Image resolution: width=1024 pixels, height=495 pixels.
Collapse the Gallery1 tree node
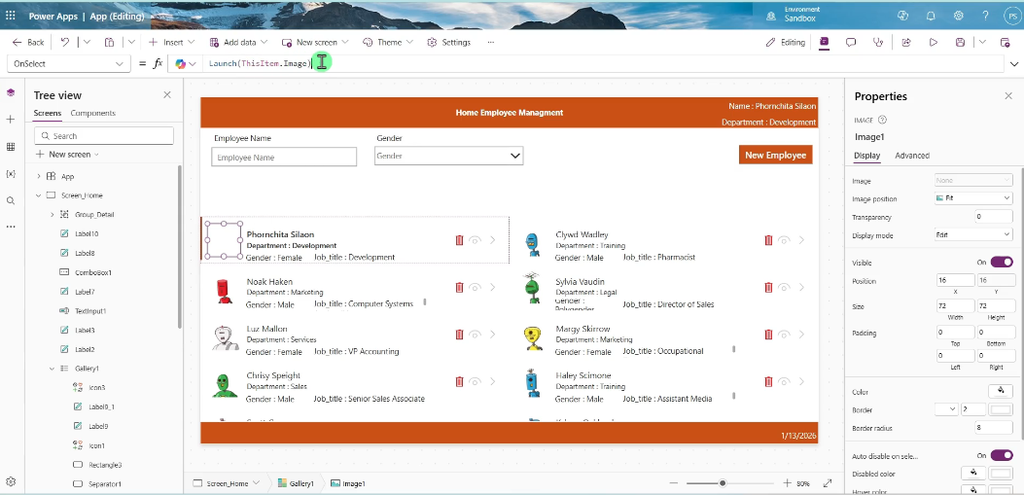point(52,368)
